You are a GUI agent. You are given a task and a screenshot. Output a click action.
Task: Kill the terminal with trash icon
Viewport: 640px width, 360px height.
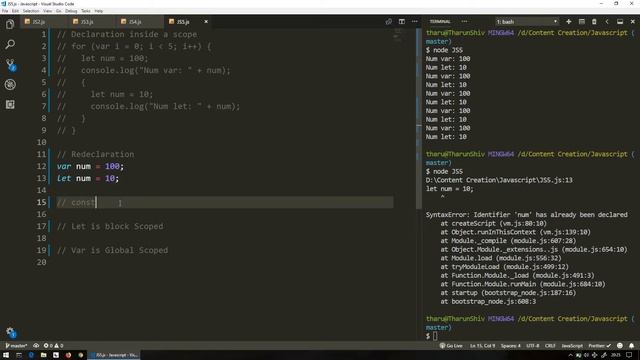pos(594,22)
